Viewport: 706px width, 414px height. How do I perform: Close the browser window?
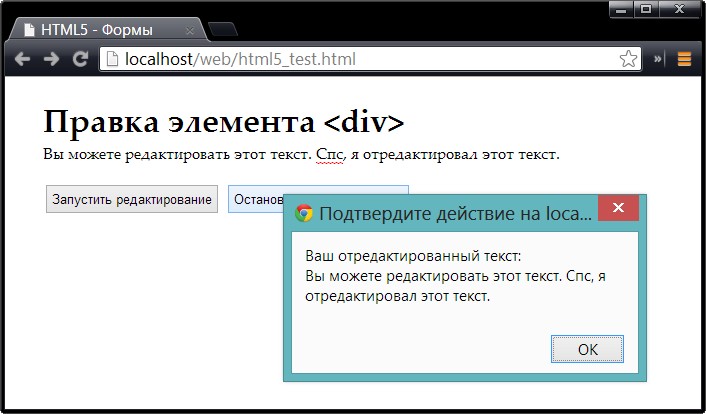pyautogui.click(x=679, y=9)
